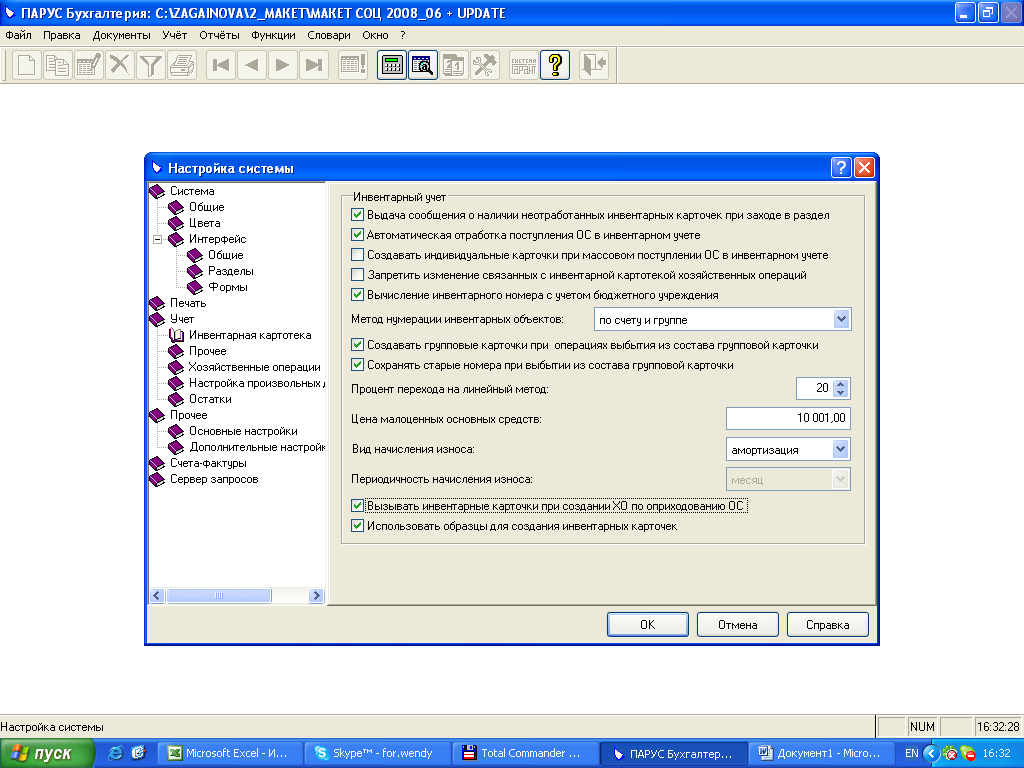Click the EN language indicator in tray
Screen dimensions: 1024x768
[x=911, y=753]
